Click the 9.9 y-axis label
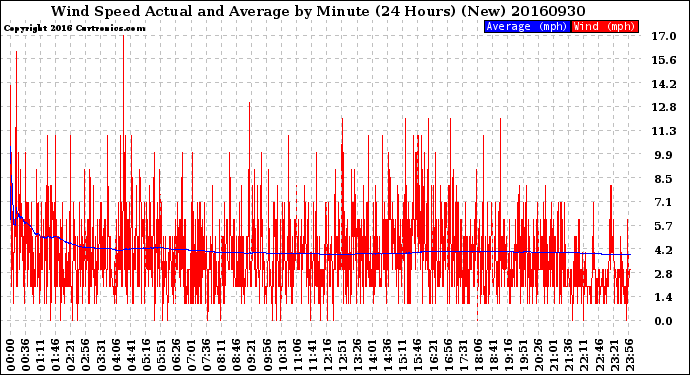 [x=664, y=155]
